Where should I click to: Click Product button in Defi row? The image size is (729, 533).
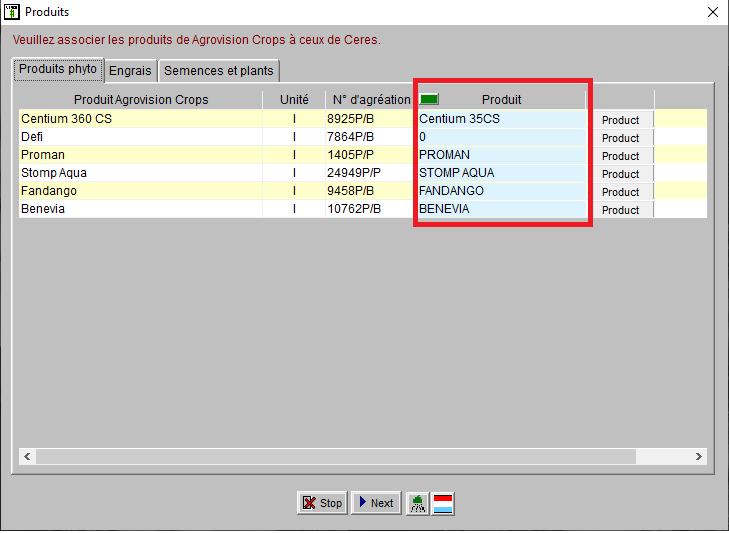[x=621, y=138]
